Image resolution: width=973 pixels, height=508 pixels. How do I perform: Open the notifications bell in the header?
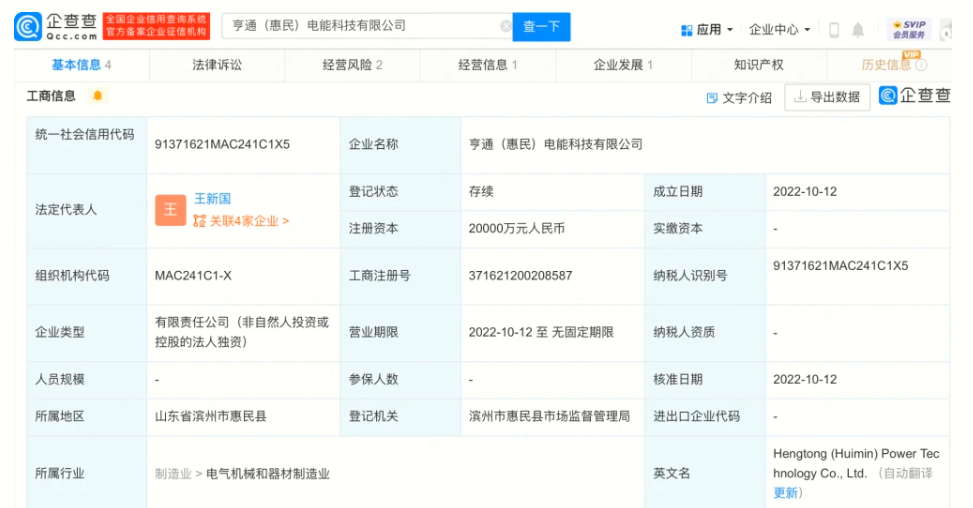pyautogui.click(x=858, y=30)
